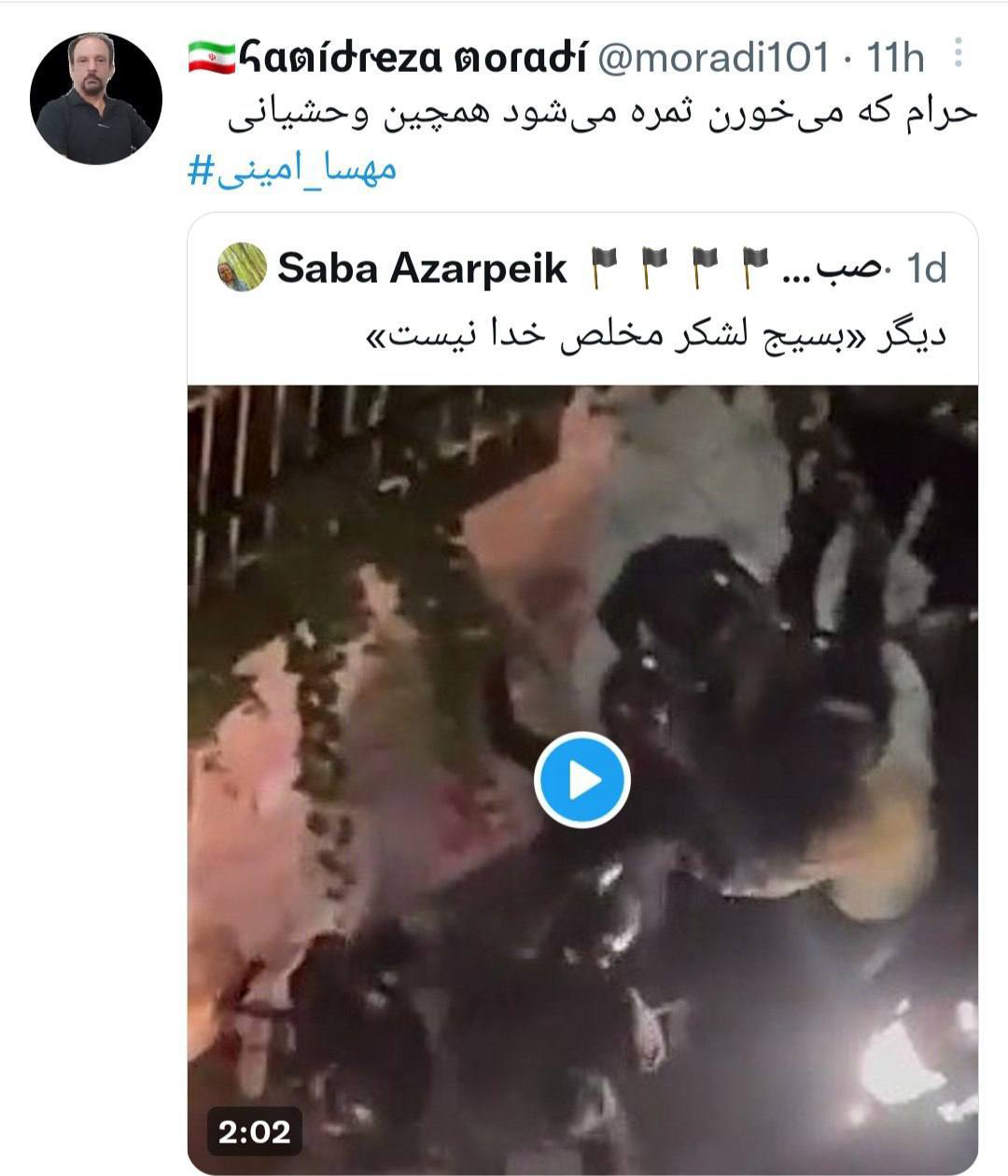Select the tweet text starting with حرام
The image size is (1008, 1176).
(x=602, y=113)
